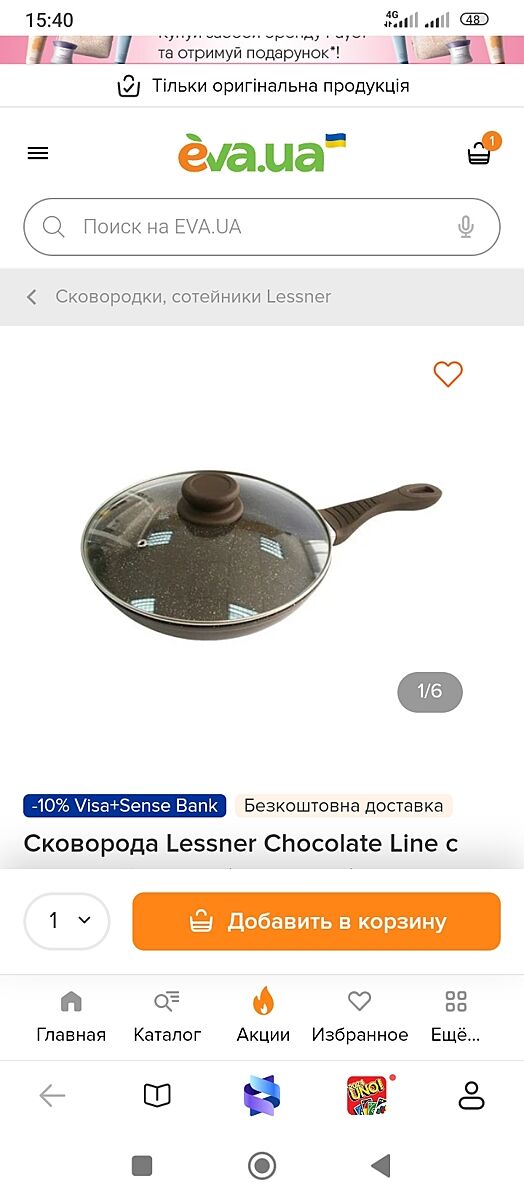Screen dimensions: 524x1200
Task: Click the EVA.UA logo
Action: 262,153
